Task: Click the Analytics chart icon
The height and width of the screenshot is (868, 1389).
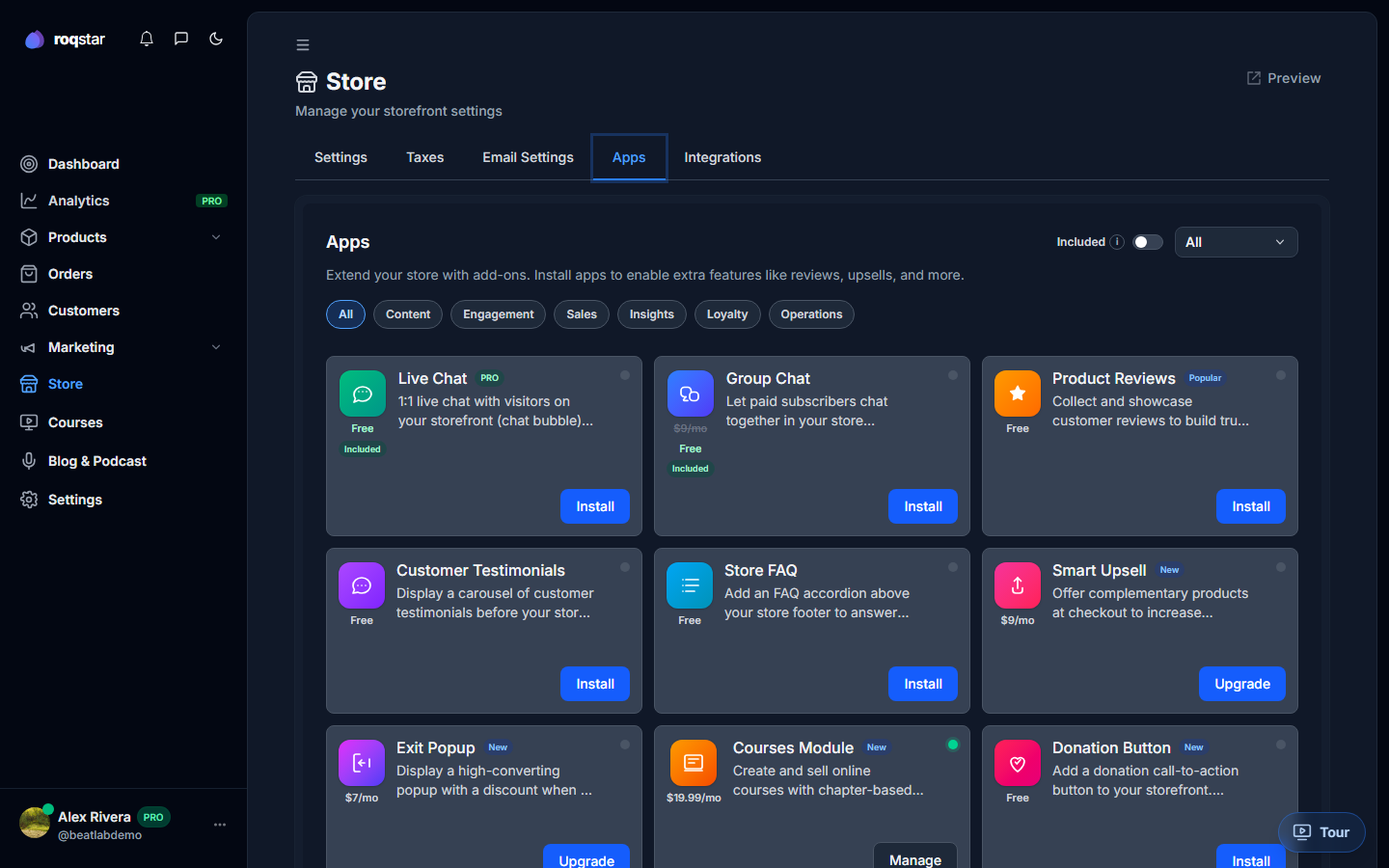Action: 29,201
